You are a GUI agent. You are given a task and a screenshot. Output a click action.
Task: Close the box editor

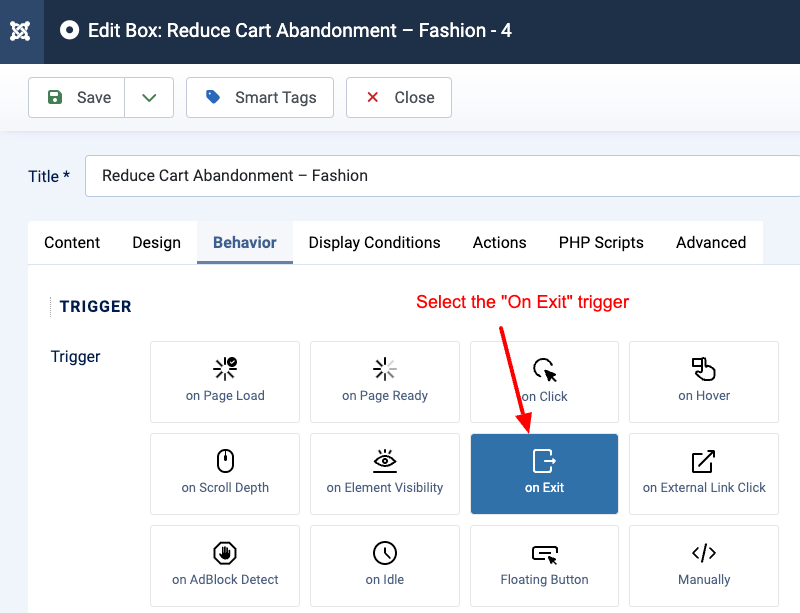tap(398, 97)
